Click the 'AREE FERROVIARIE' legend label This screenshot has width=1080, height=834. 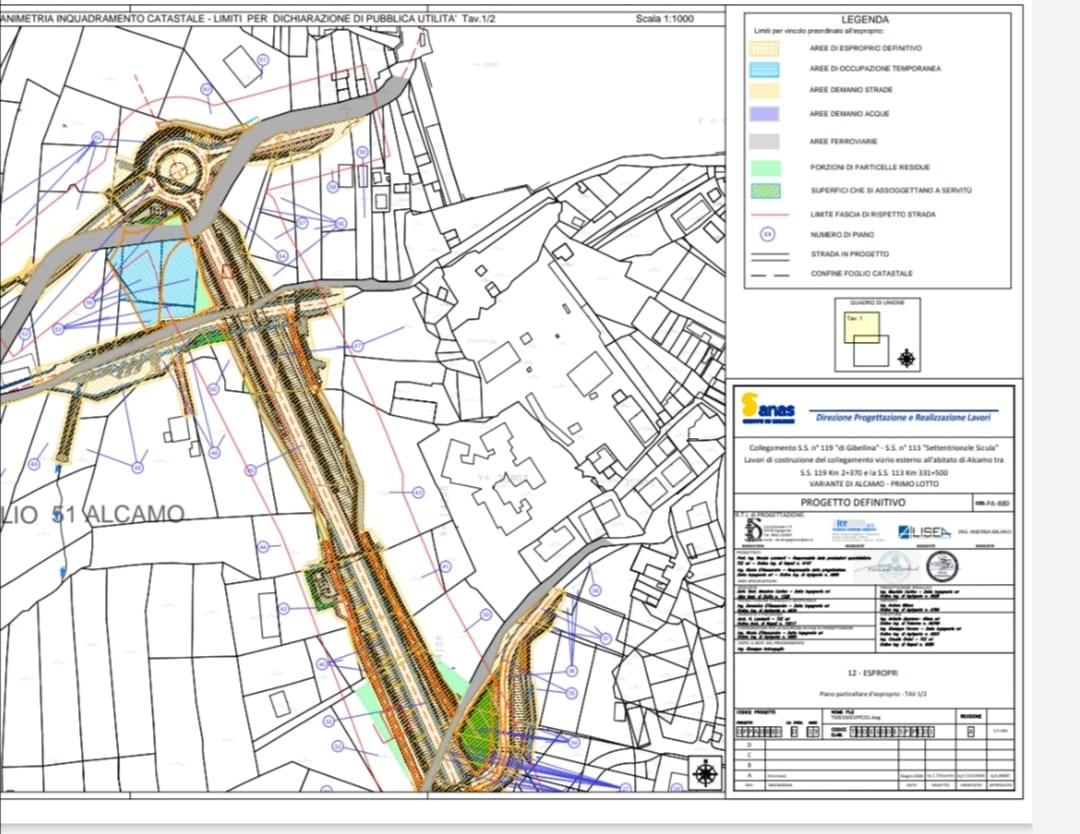843,141
